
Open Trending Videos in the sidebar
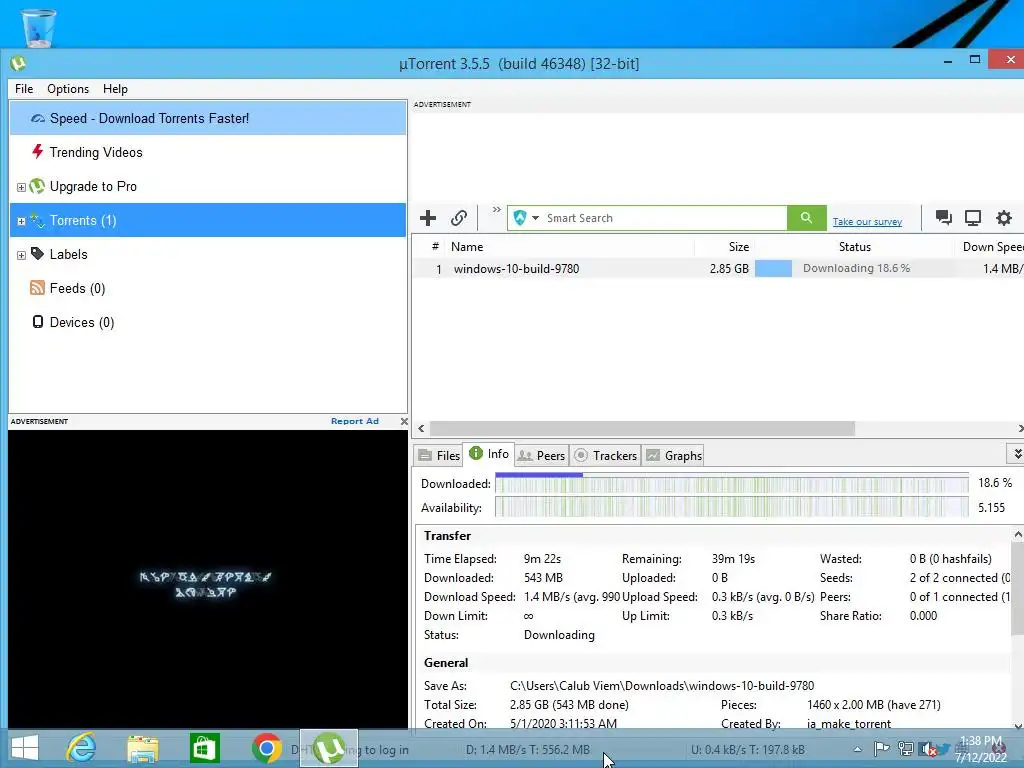tap(96, 152)
